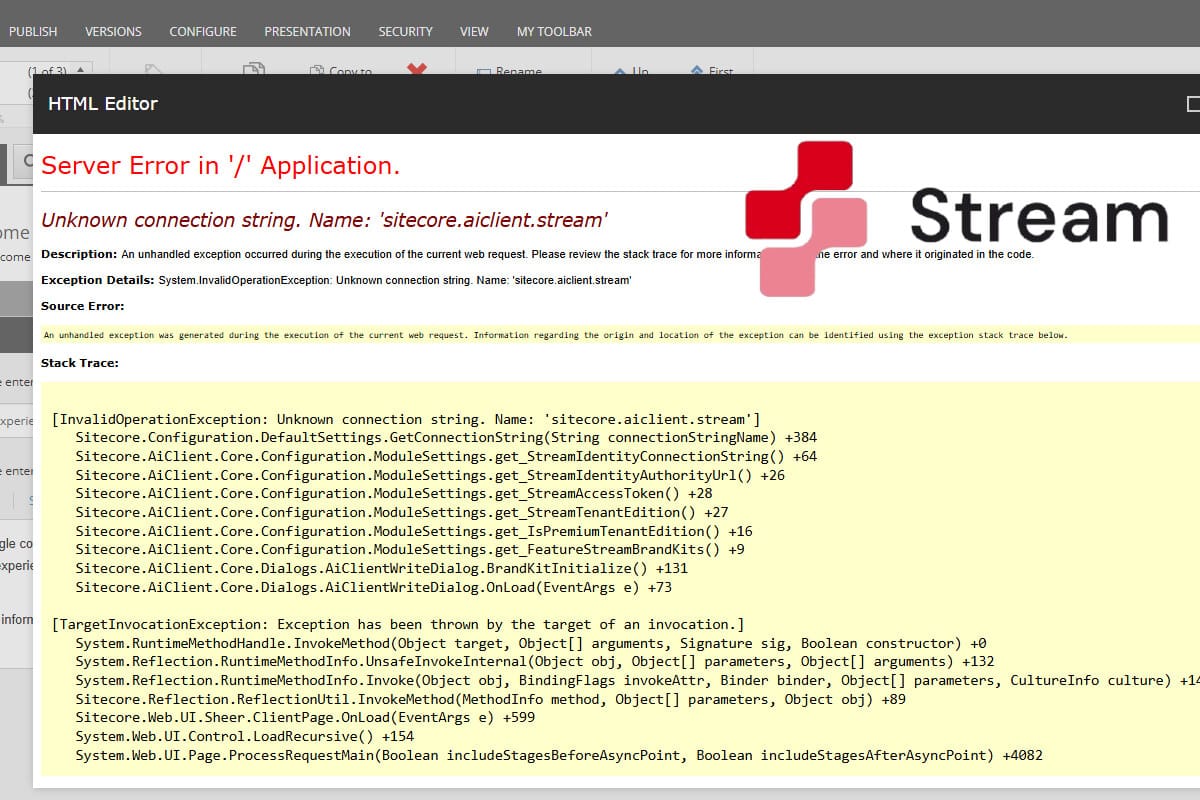Click the duplicate pages icon in ribbon
1200x800 pixels.
(x=254, y=68)
